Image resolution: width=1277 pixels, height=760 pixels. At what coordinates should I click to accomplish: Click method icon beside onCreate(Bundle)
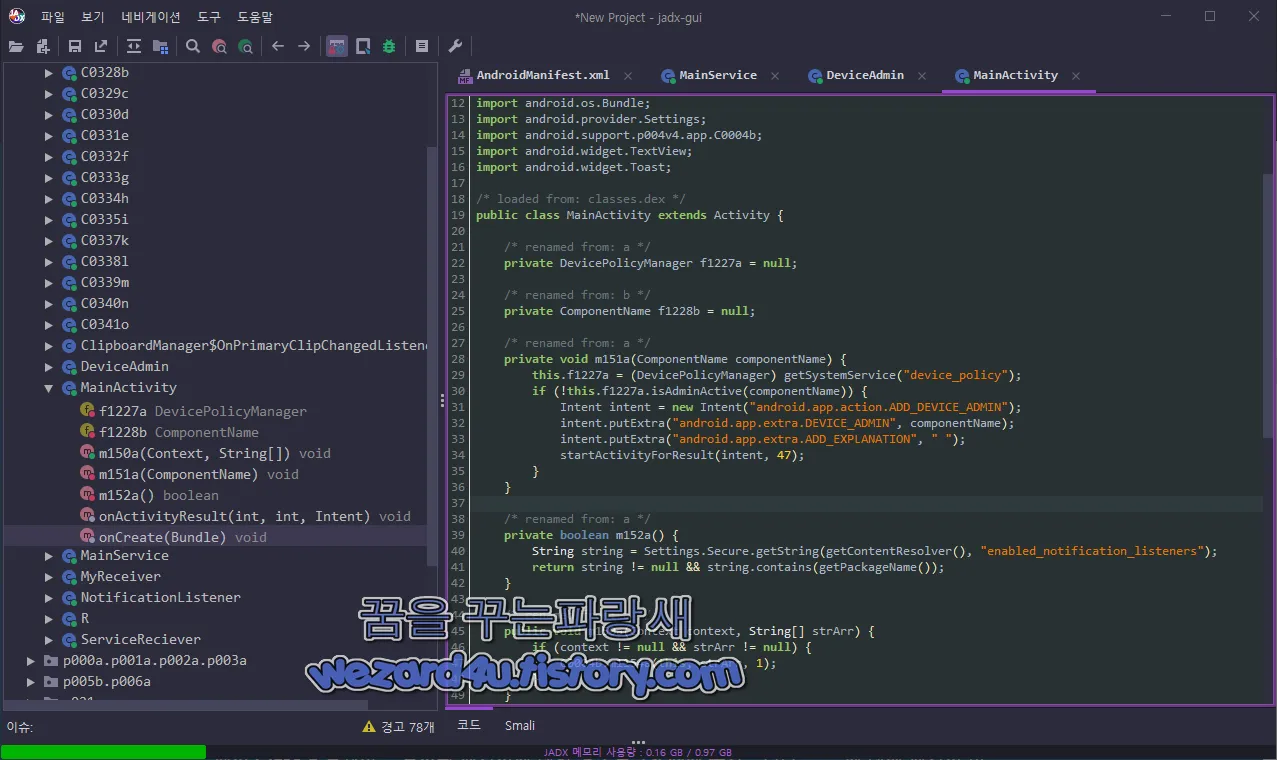point(88,537)
